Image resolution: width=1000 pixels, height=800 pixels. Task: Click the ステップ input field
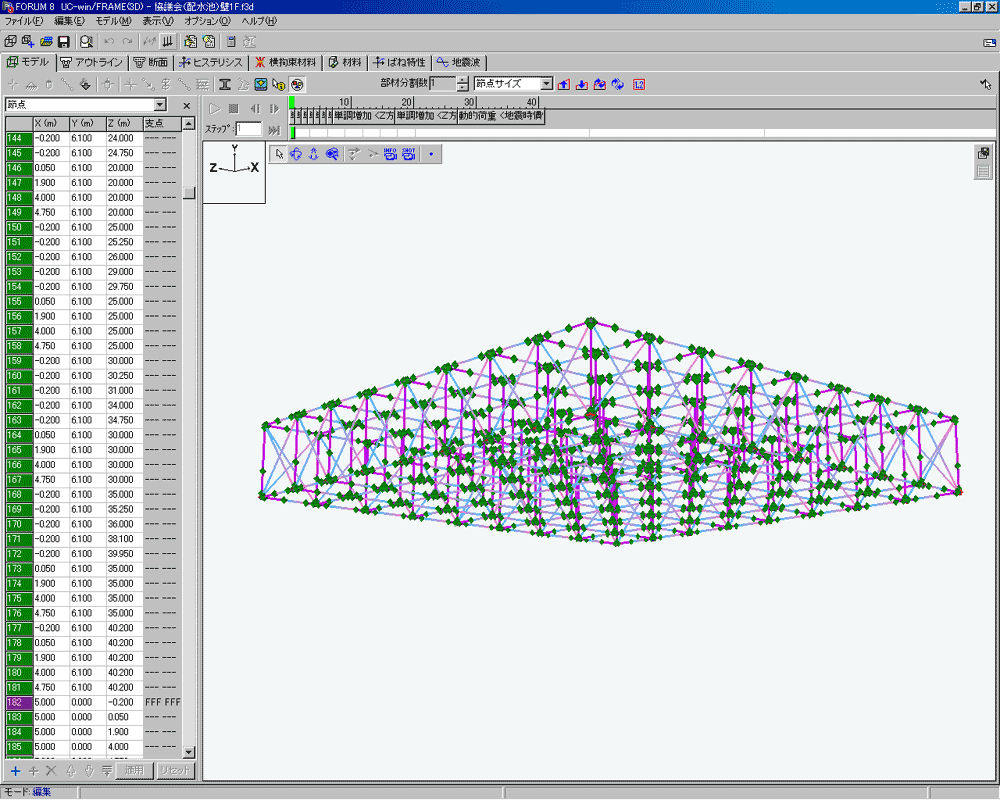pos(249,129)
